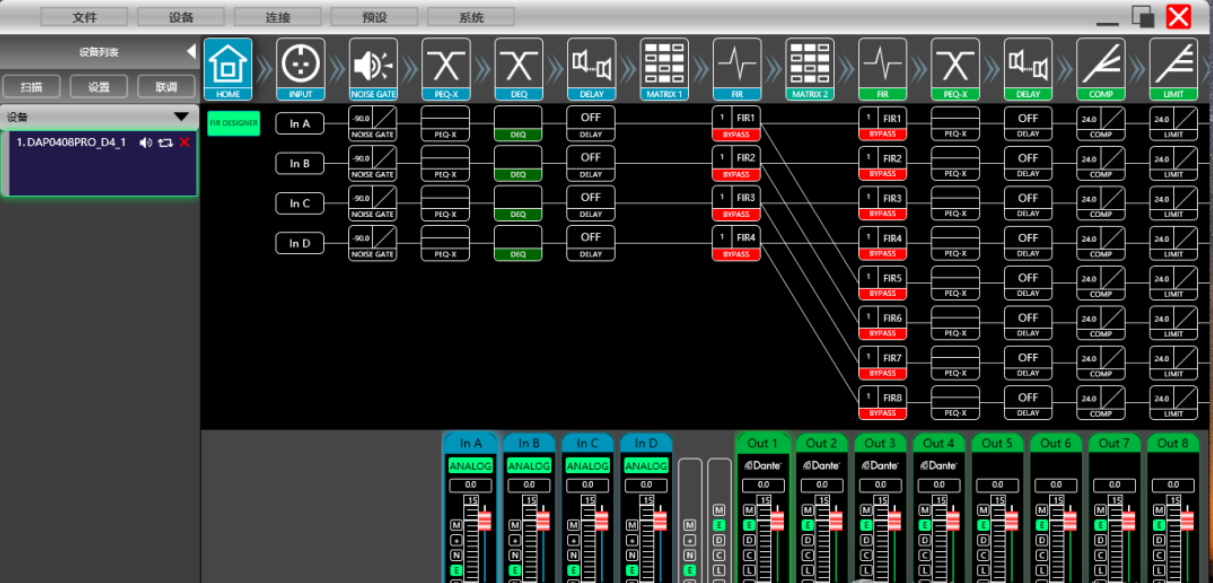The image size is (1213, 583).
Task: Open the HOME module icon
Action: click(x=228, y=66)
